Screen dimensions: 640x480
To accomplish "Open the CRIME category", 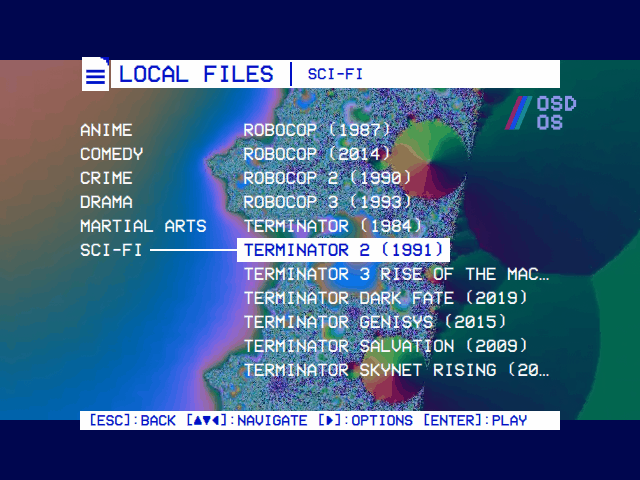I will (x=106, y=178).
